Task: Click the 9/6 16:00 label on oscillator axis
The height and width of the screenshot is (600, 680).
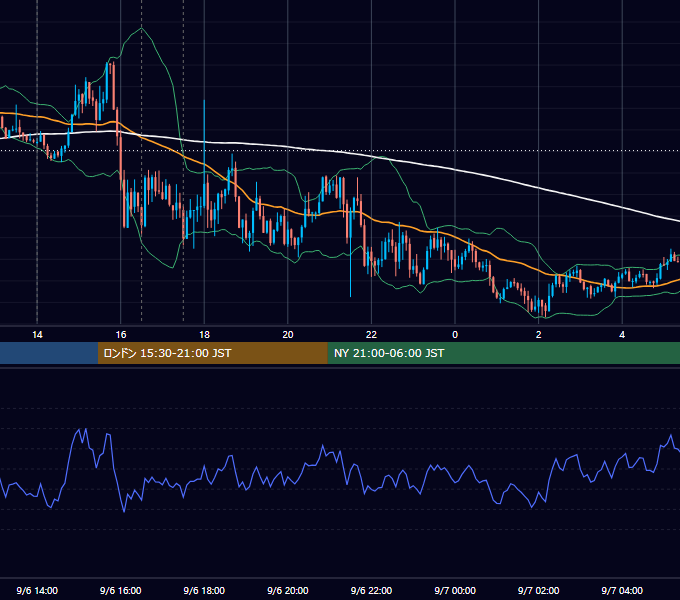Action: tap(121, 590)
